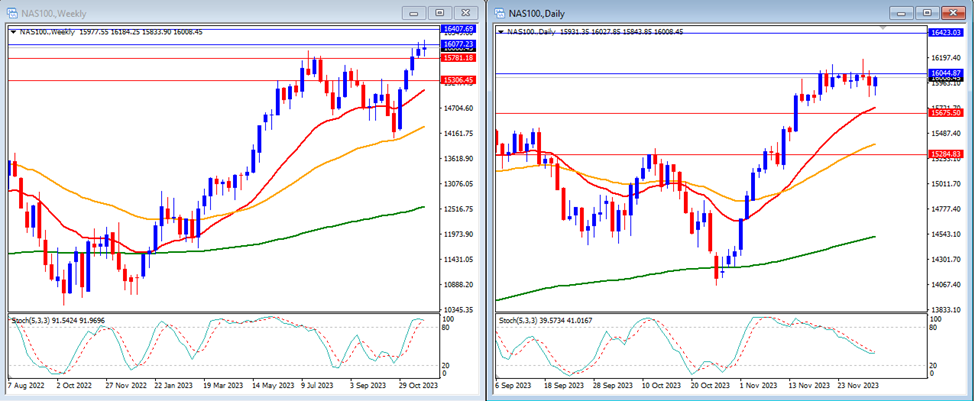Click the 23 Nov 2023 date label

coord(859,385)
